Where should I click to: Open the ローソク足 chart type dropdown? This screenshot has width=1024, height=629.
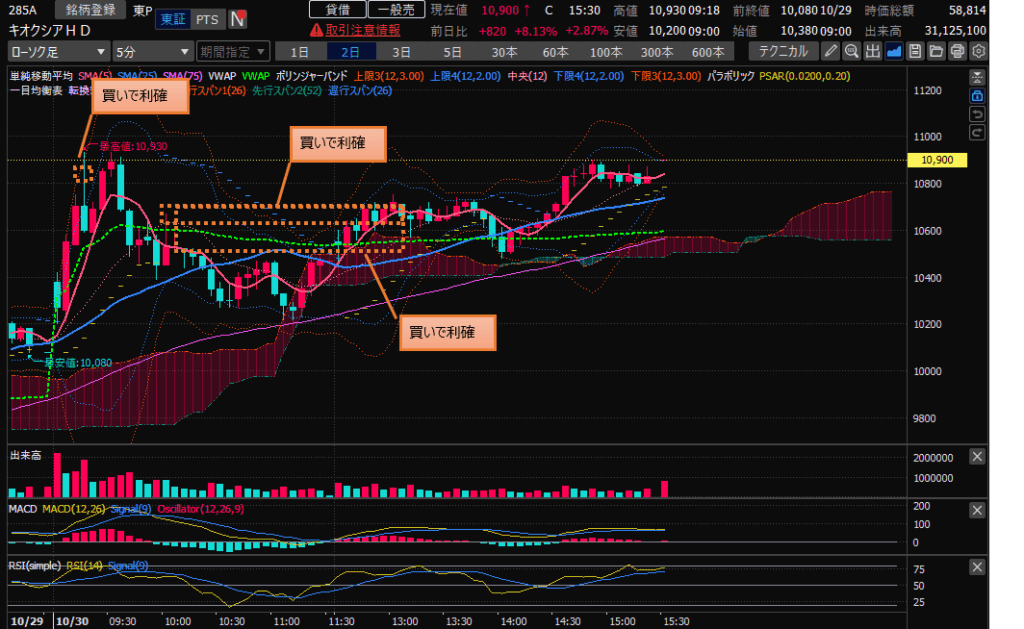pos(58,51)
